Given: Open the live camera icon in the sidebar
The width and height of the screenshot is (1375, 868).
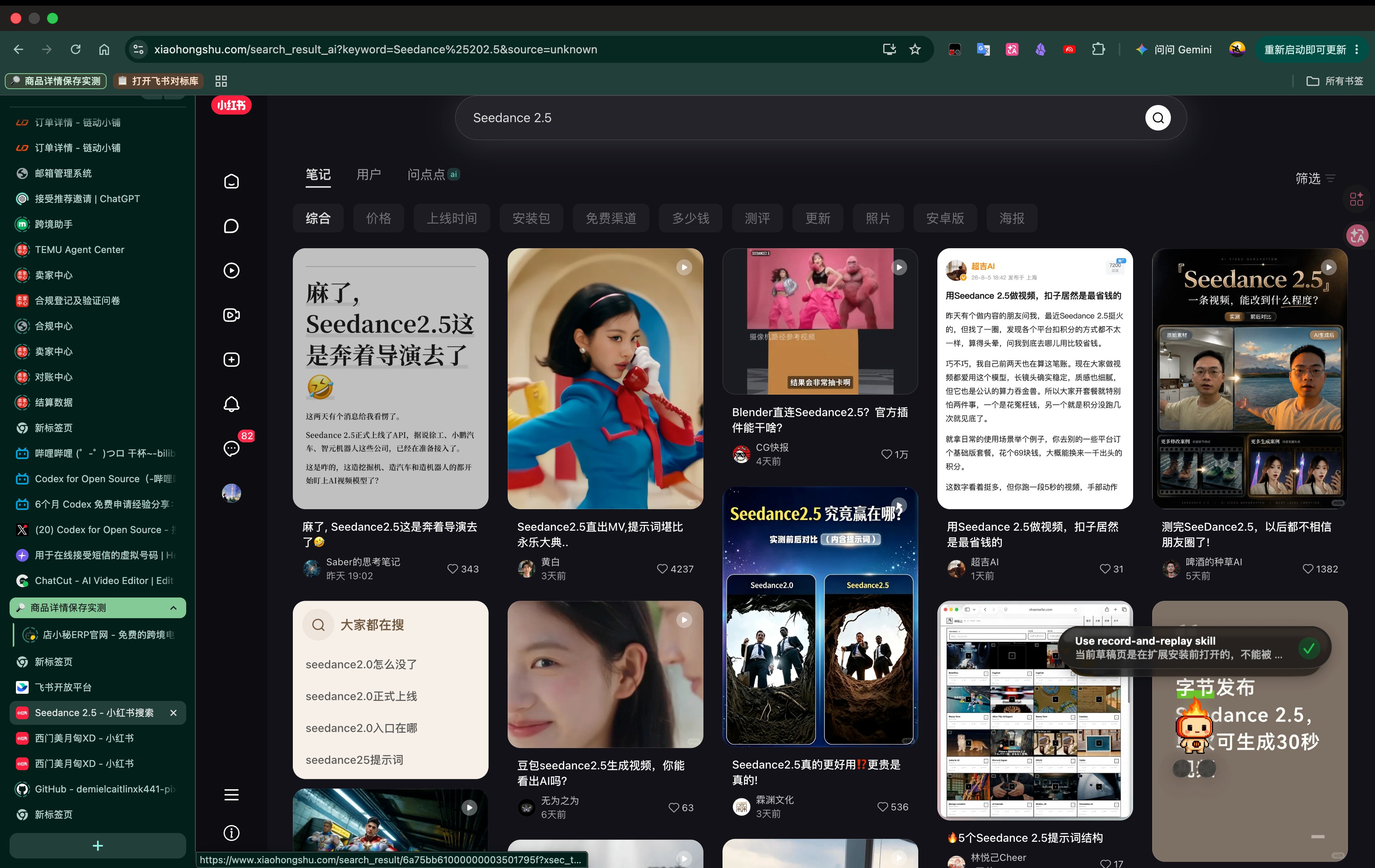Looking at the screenshot, I should (231, 315).
